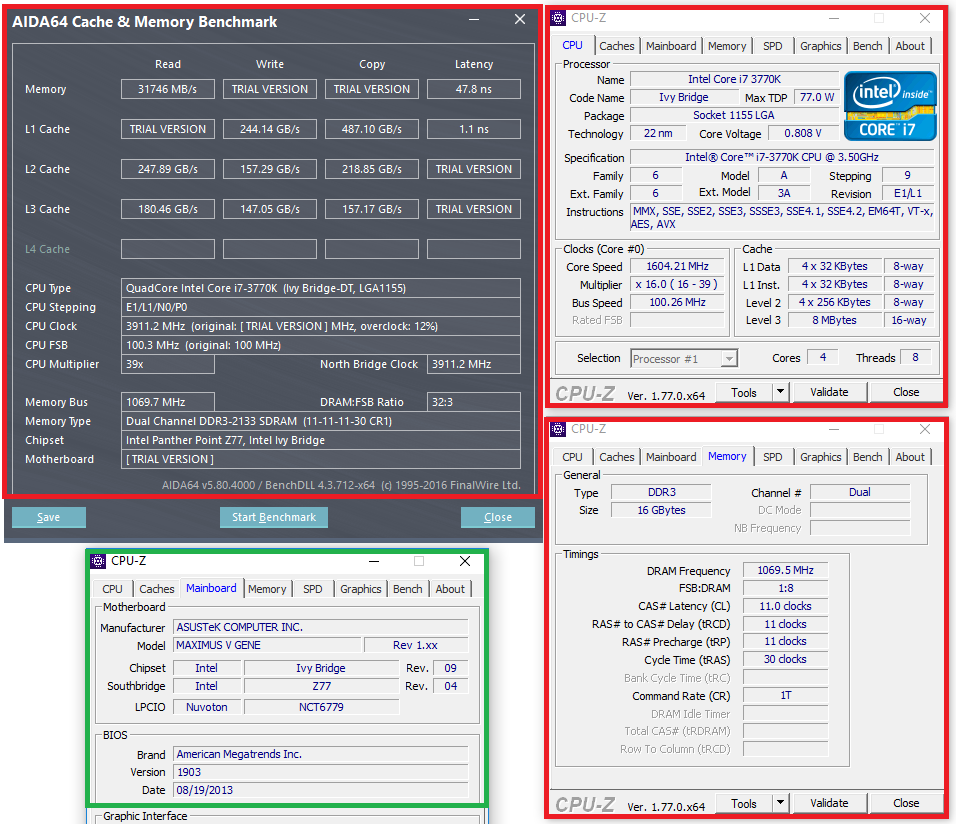Go to About tab in the CPU-Z memory window
Viewport: 956px width, 824px height.
point(910,457)
